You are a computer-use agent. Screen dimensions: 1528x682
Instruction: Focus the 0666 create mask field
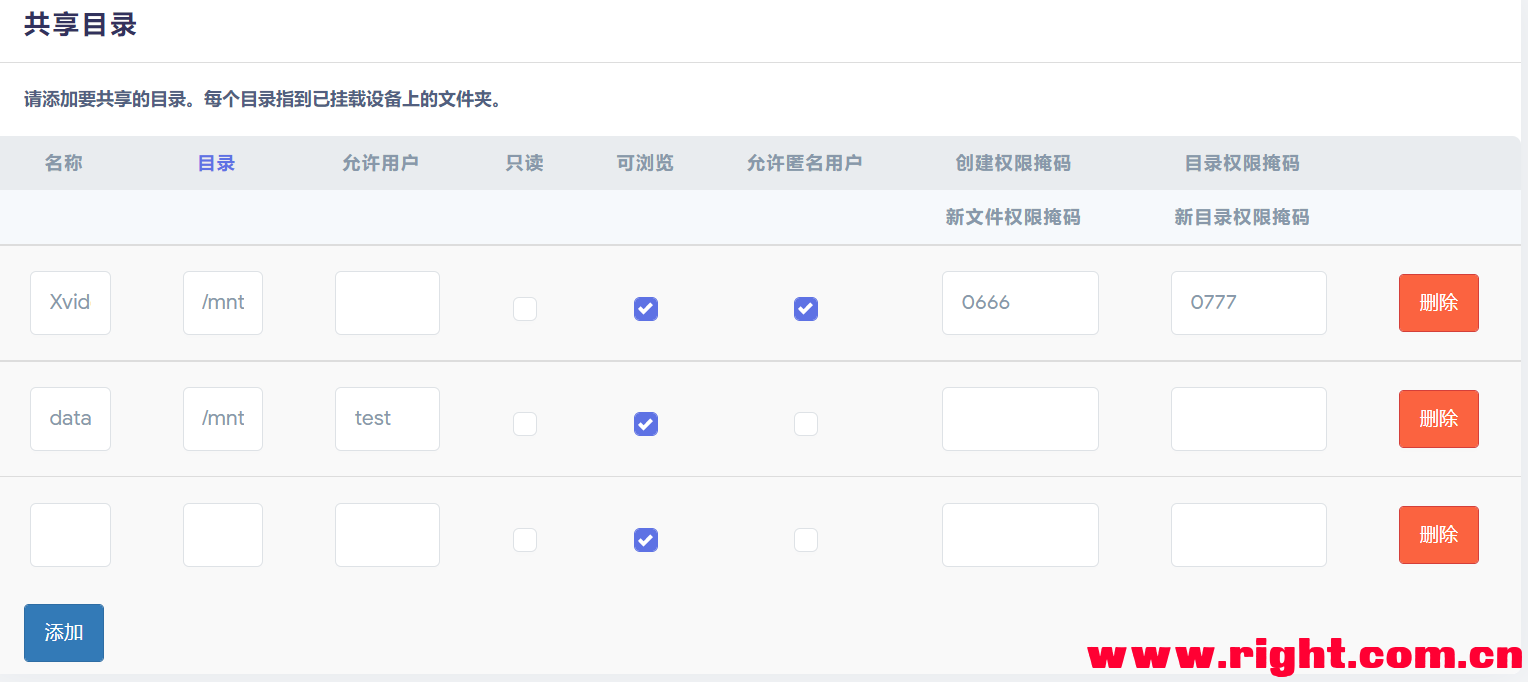click(1020, 303)
